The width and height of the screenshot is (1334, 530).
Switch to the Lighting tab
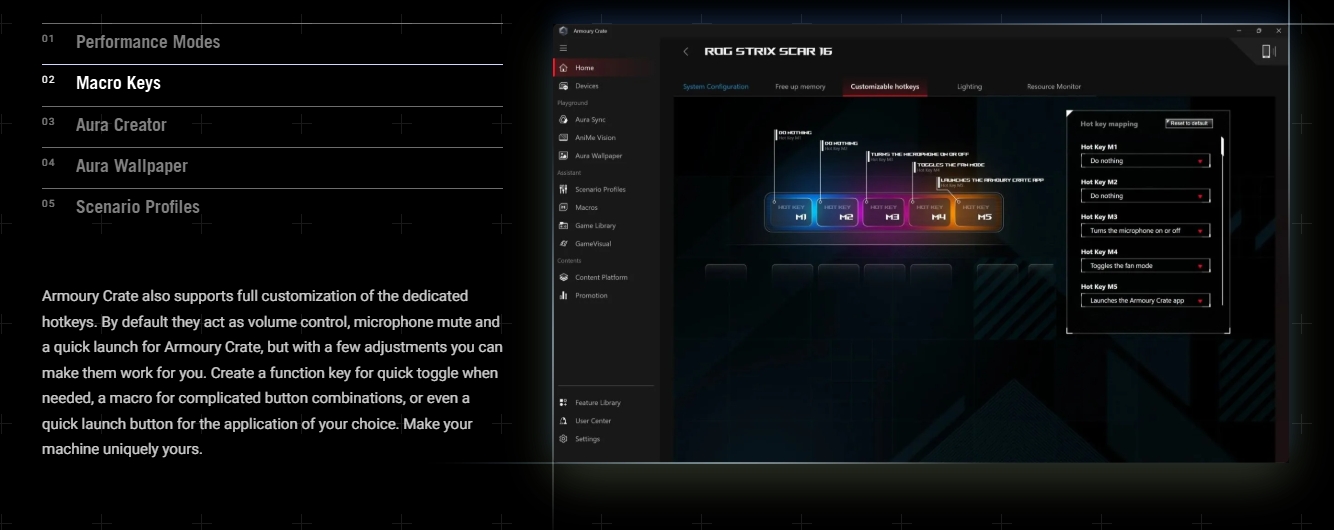click(x=969, y=87)
